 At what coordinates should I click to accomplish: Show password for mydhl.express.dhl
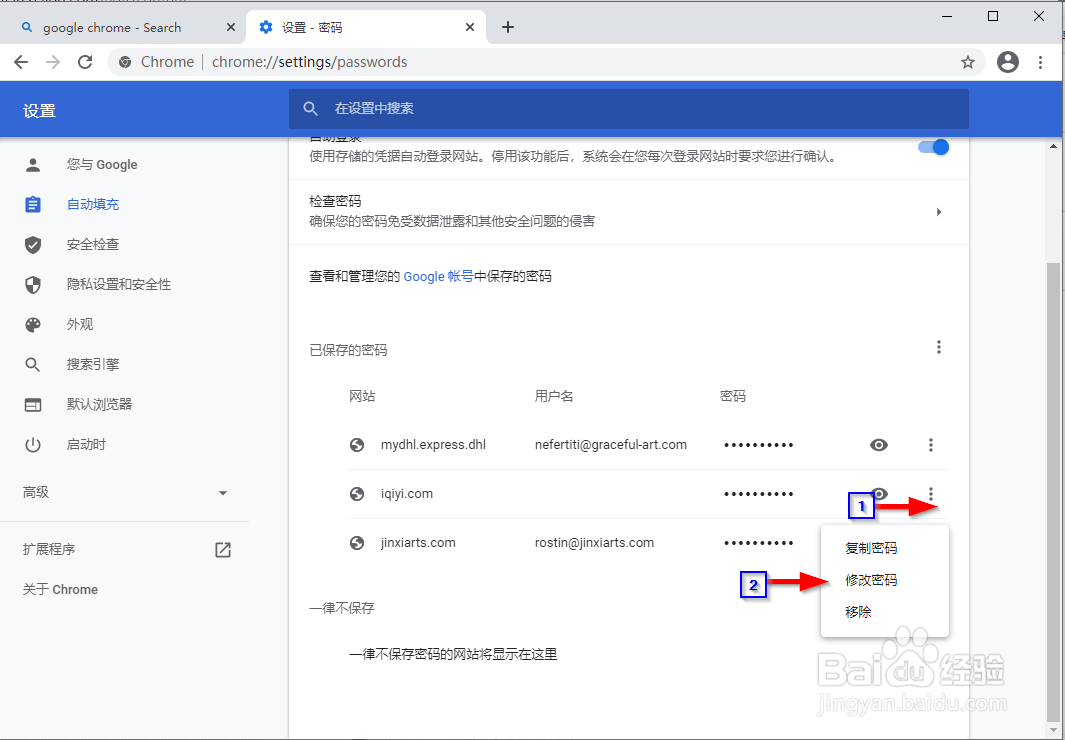(879, 445)
